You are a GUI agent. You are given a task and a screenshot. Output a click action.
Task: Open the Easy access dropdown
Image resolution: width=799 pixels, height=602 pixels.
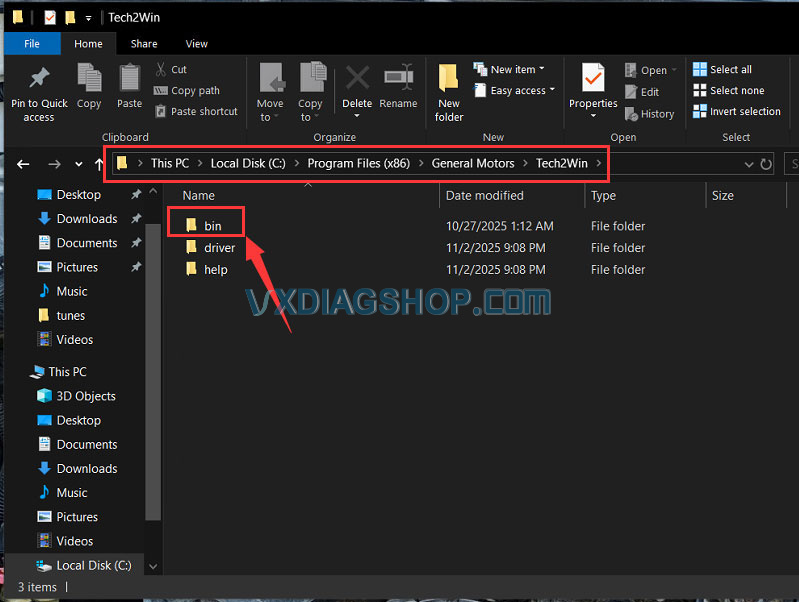pyautogui.click(x=514, y=91)
